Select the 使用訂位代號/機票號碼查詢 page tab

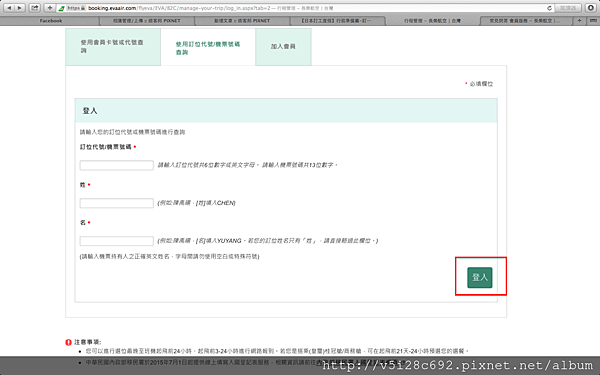tap(208, 47)
